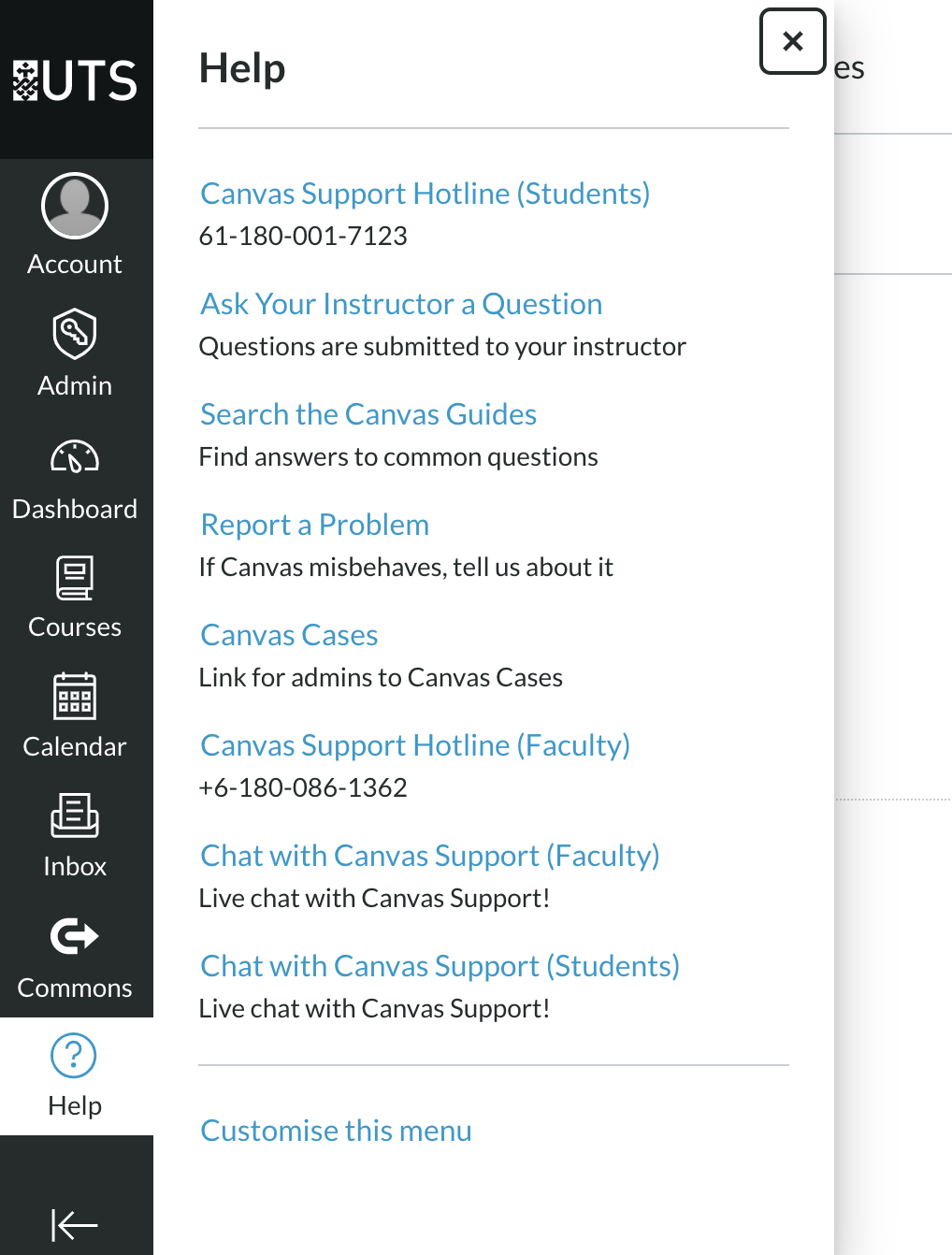Select the Help question mark icon

(74, 1056)
